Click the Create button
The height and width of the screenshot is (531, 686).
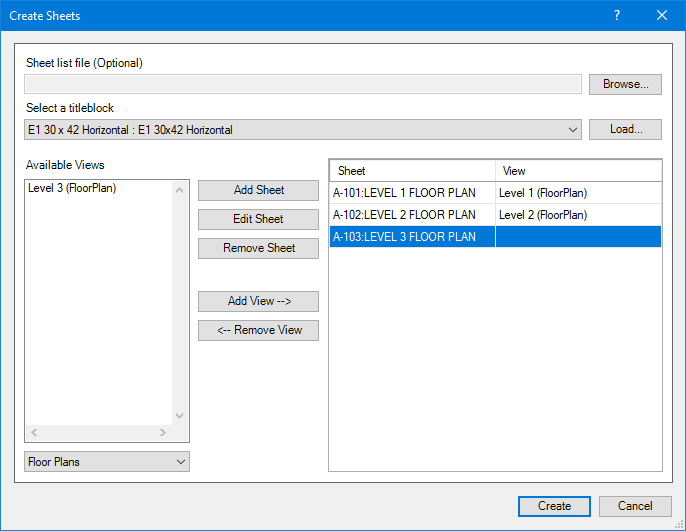click(554, 506)
